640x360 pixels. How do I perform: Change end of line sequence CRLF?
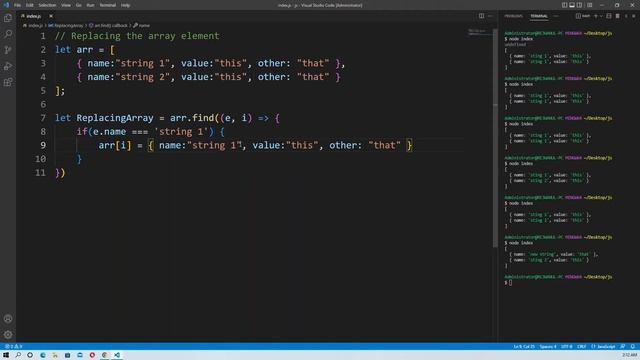[x=582, y=346]
